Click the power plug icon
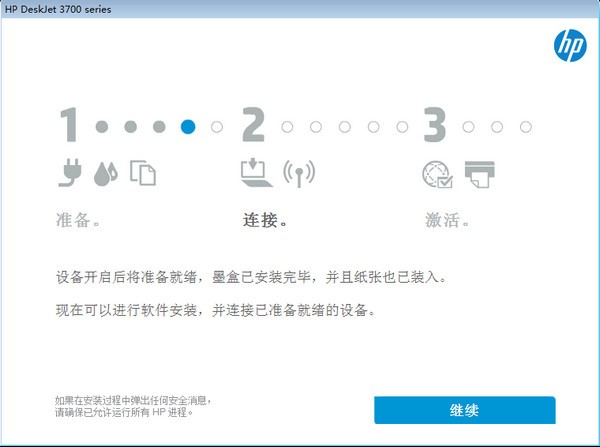The image size is (600, 447). (70, 173)
